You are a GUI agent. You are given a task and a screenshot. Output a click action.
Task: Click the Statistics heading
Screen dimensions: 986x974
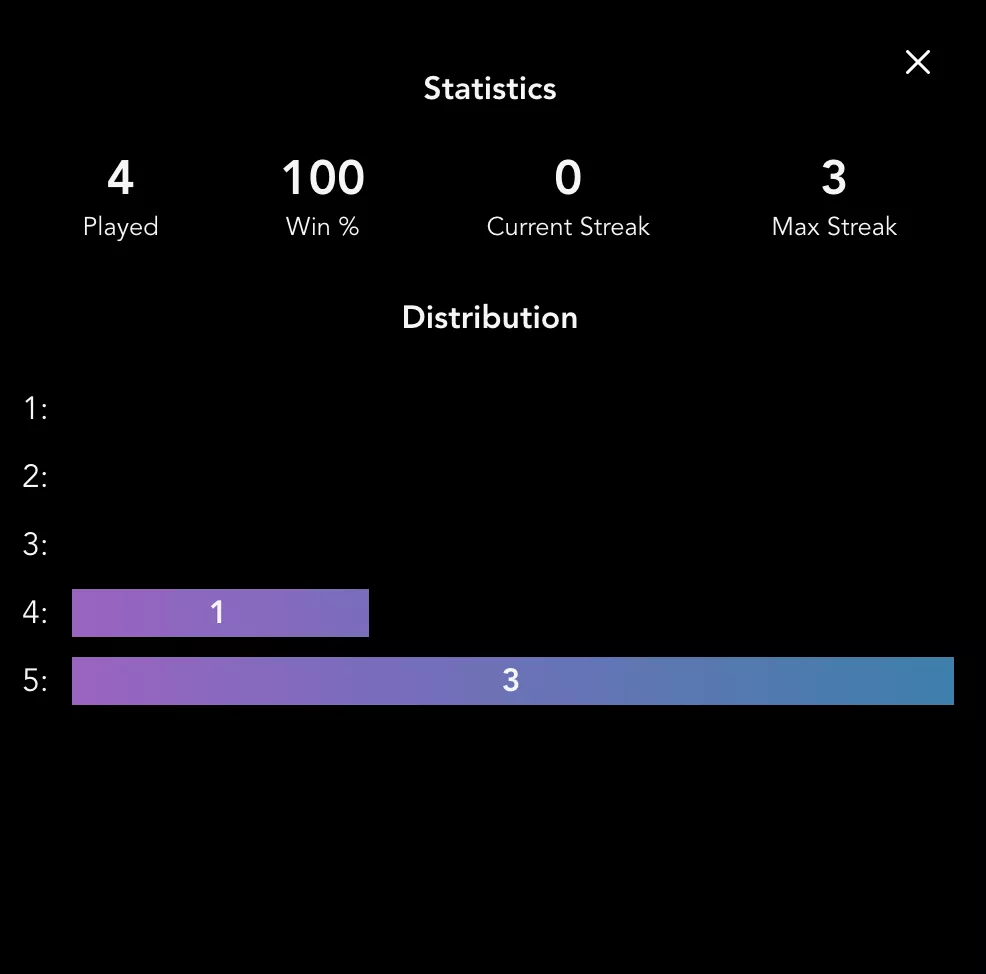pos(490,89)
